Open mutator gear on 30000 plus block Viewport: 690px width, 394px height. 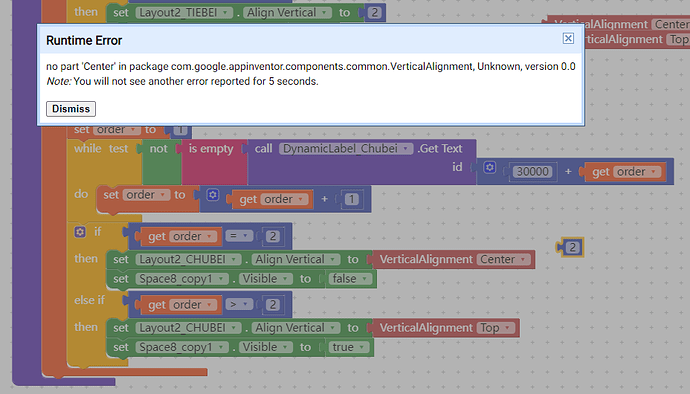click(x=490, y=167)
